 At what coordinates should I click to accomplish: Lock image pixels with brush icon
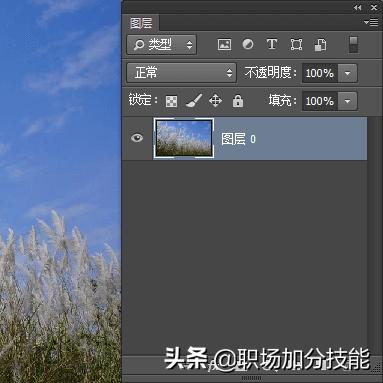pos(194,101)
